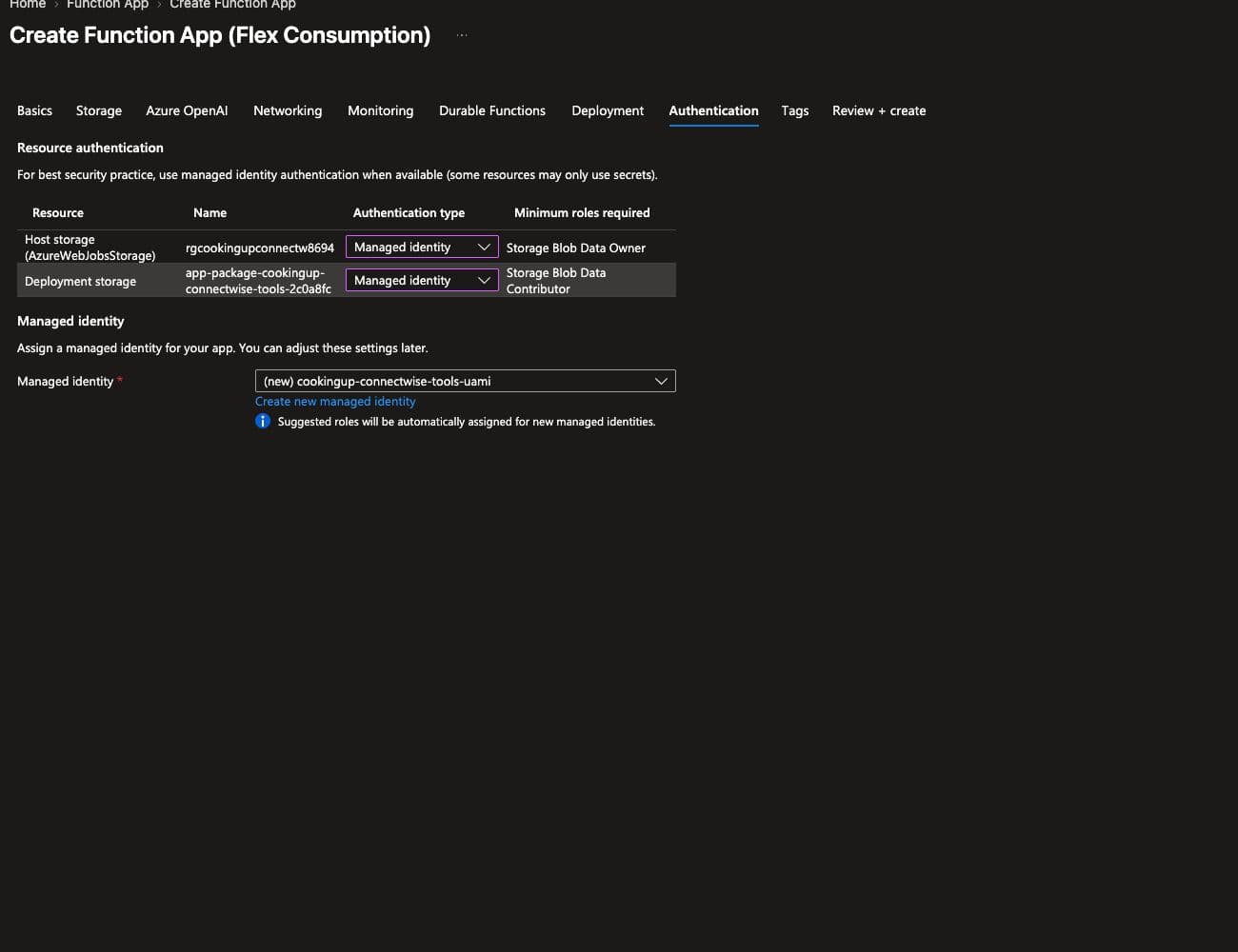The image size is (1238, 952).
Task: Go to Home in breadcrumb
Action: (x=28, y=4)
